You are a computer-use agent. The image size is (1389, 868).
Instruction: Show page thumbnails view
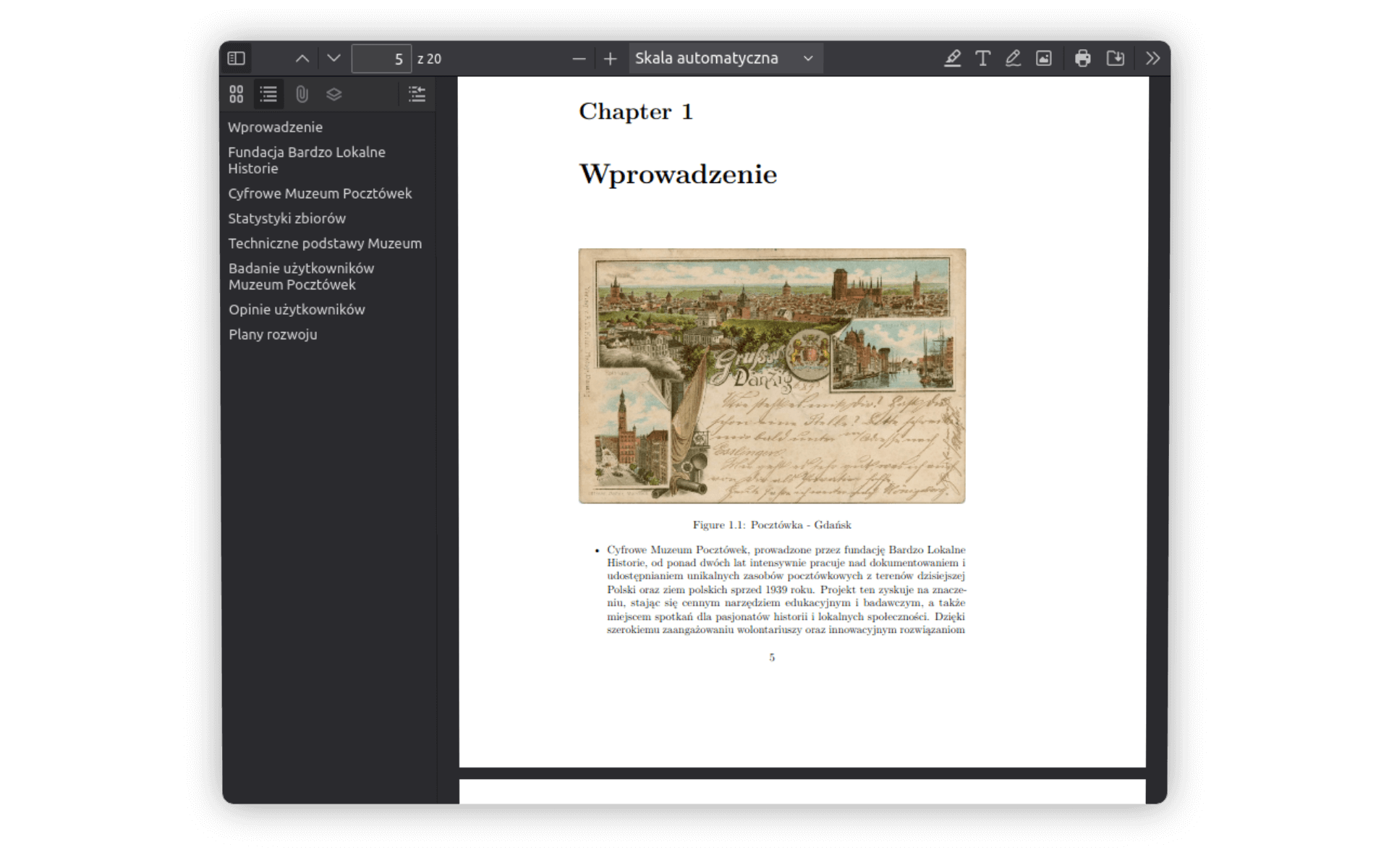[x=237, y=94]
